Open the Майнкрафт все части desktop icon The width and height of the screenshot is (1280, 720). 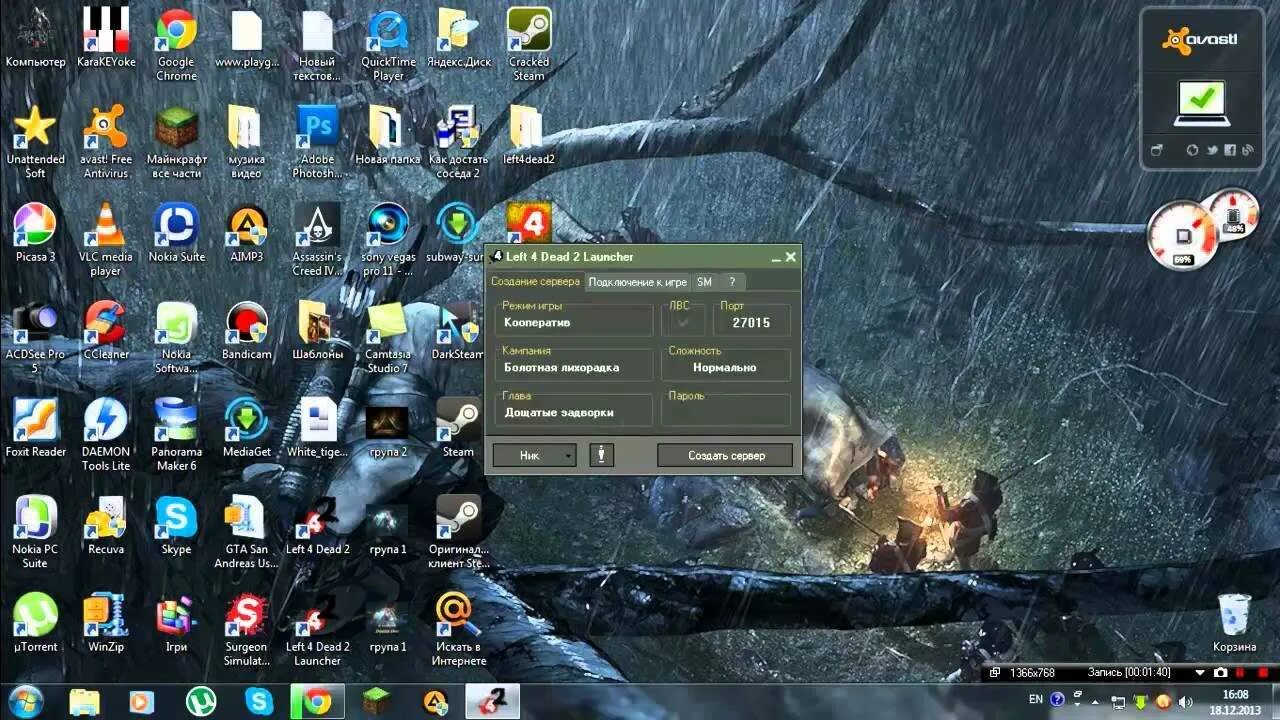pyautogui.click(x=176, y=141)
